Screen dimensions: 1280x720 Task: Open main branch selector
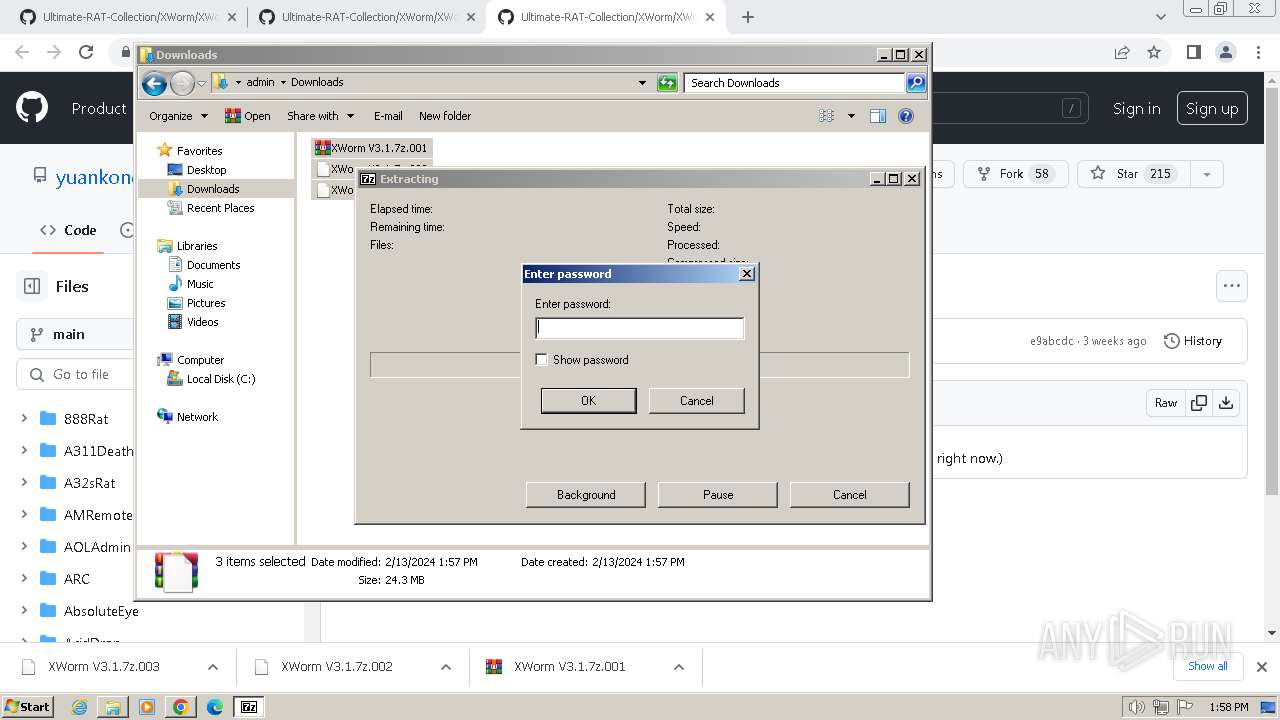(x=74, y=334)
